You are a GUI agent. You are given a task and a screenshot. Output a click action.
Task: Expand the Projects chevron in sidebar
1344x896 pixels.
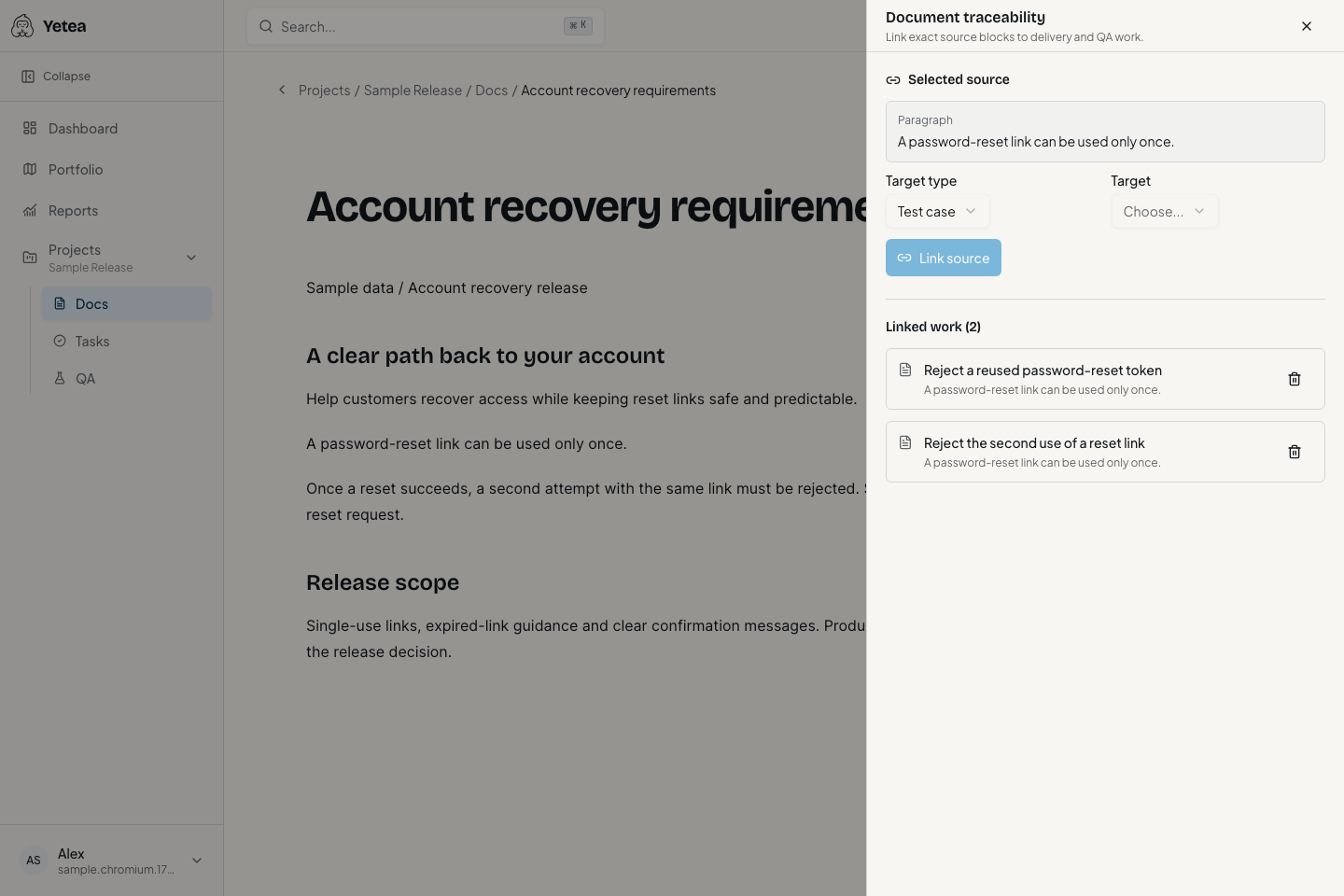point(191,258)
